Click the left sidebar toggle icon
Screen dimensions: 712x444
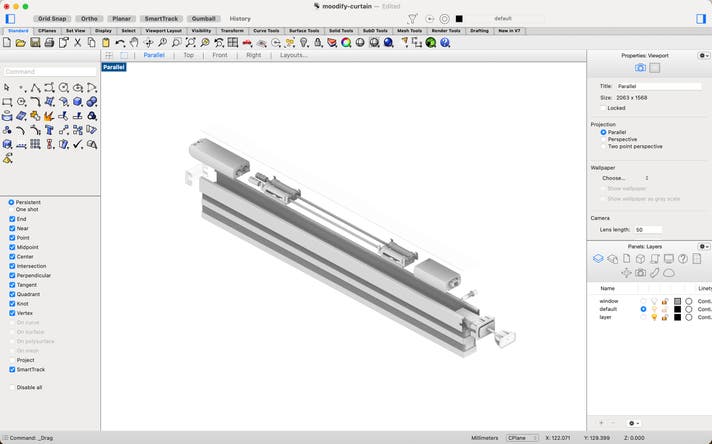point(10,19)
